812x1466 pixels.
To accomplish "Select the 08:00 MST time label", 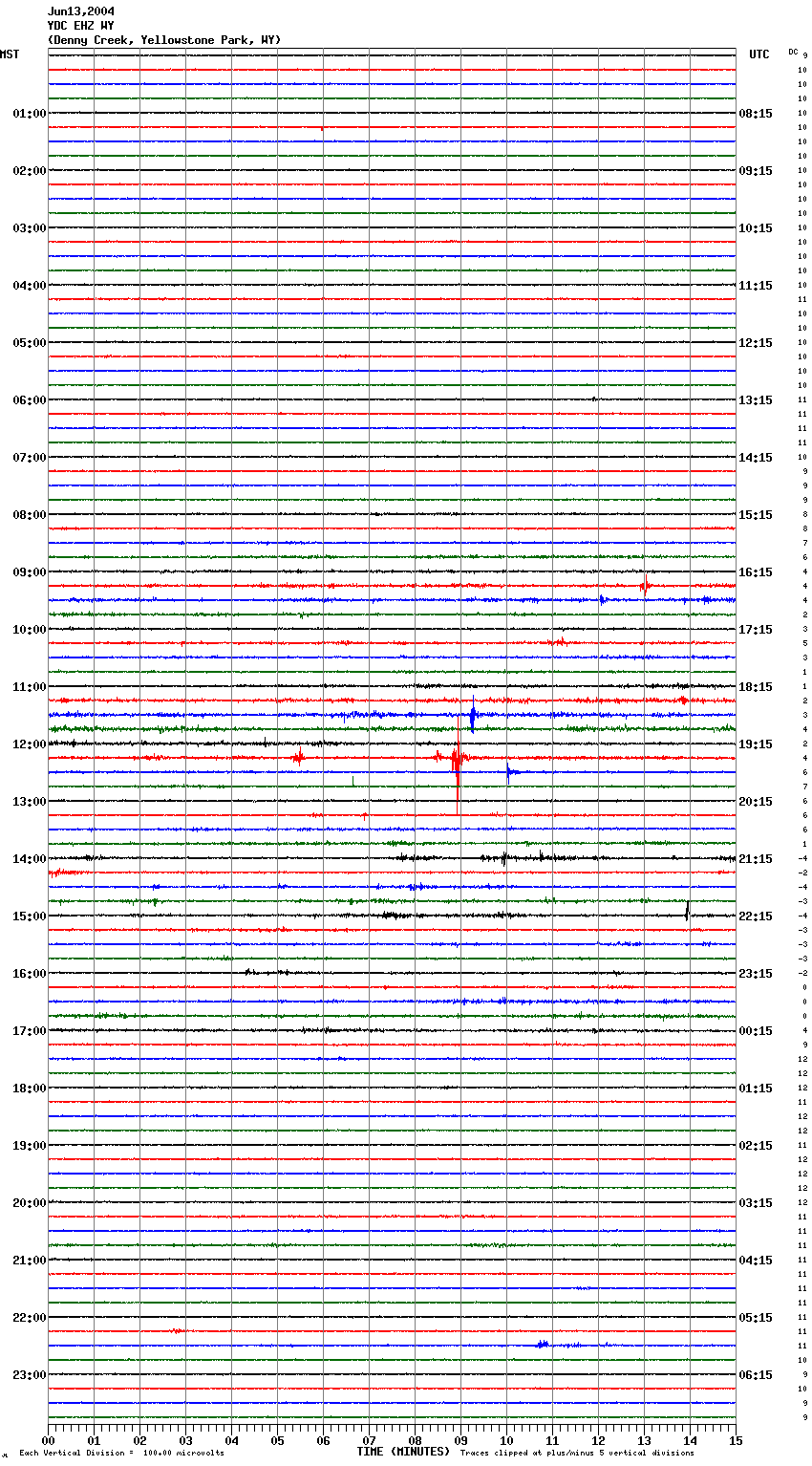I will point(30,515).
